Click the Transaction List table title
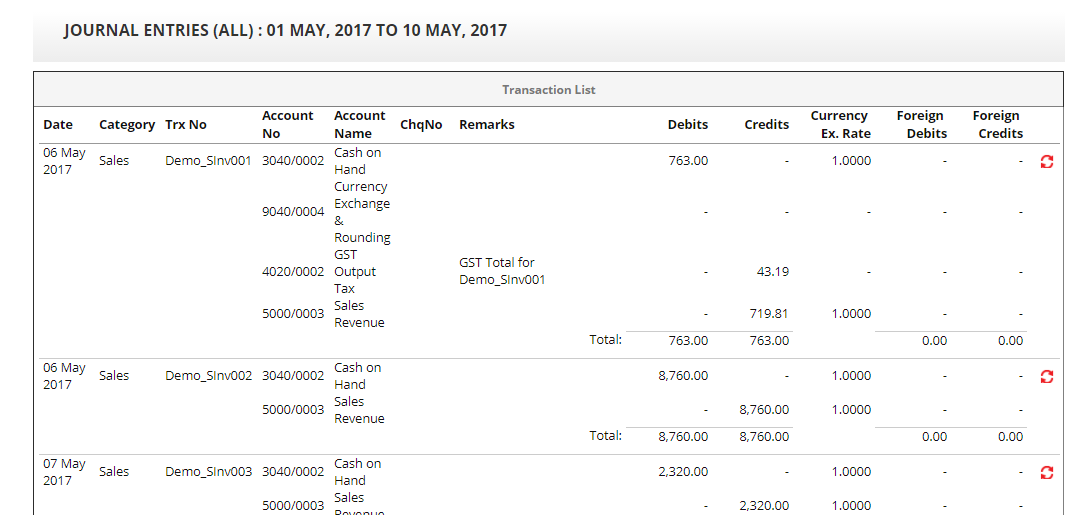The image size is (1078, 515). tap(548, 90)
